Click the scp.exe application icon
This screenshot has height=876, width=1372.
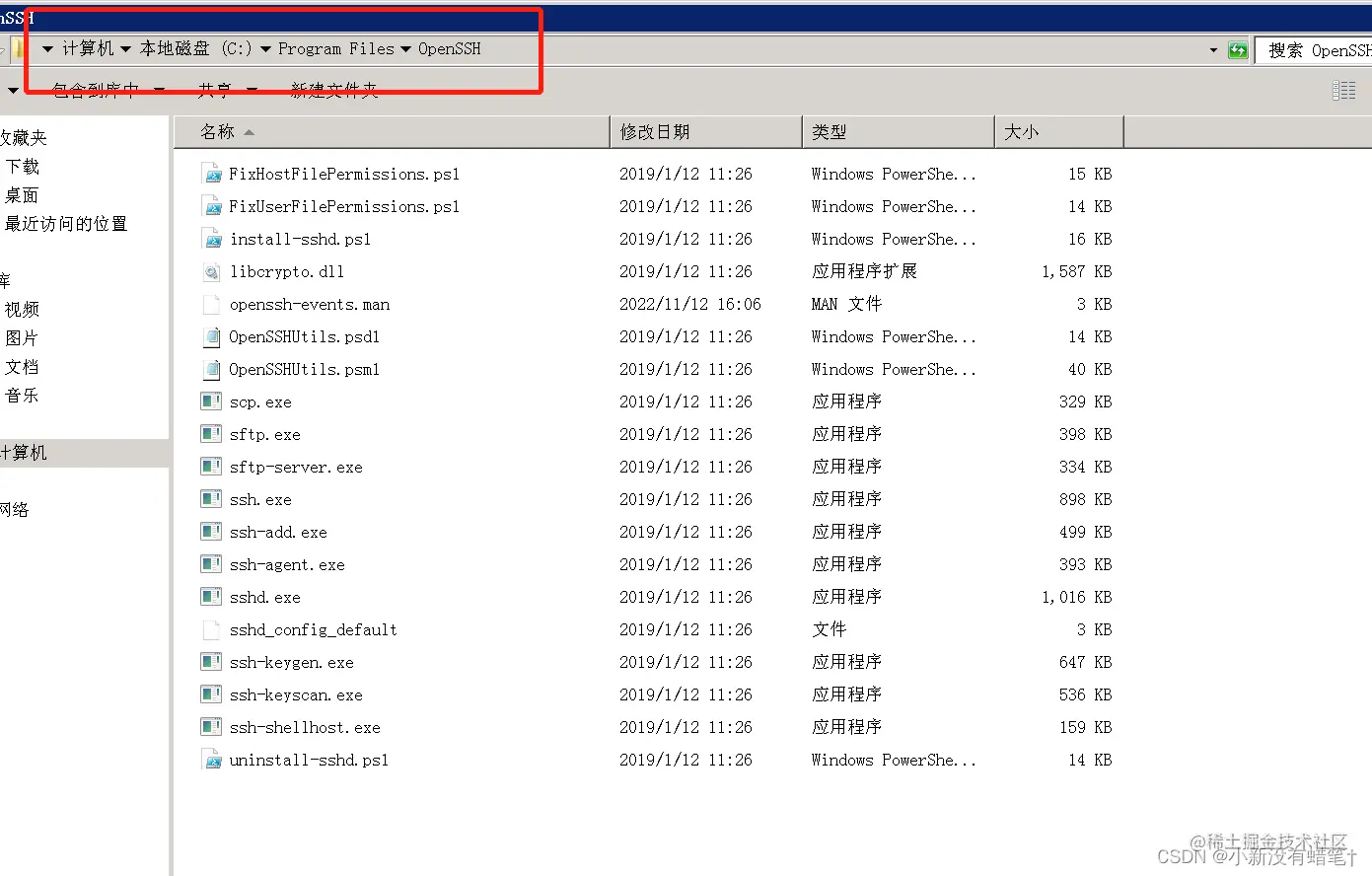coord(211,401)
